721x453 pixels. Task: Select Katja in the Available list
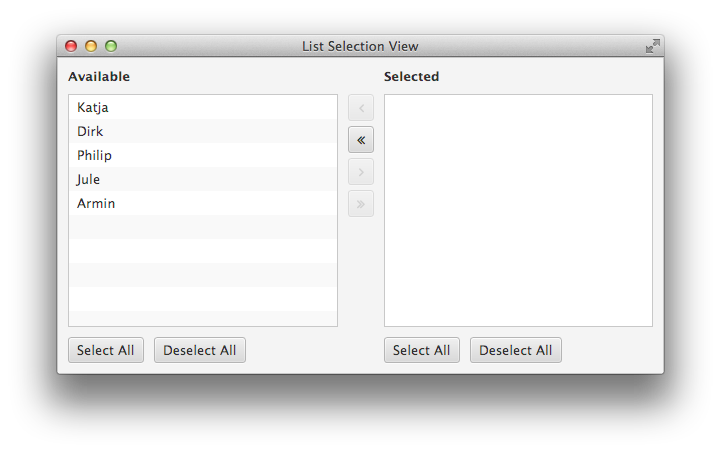203,107
